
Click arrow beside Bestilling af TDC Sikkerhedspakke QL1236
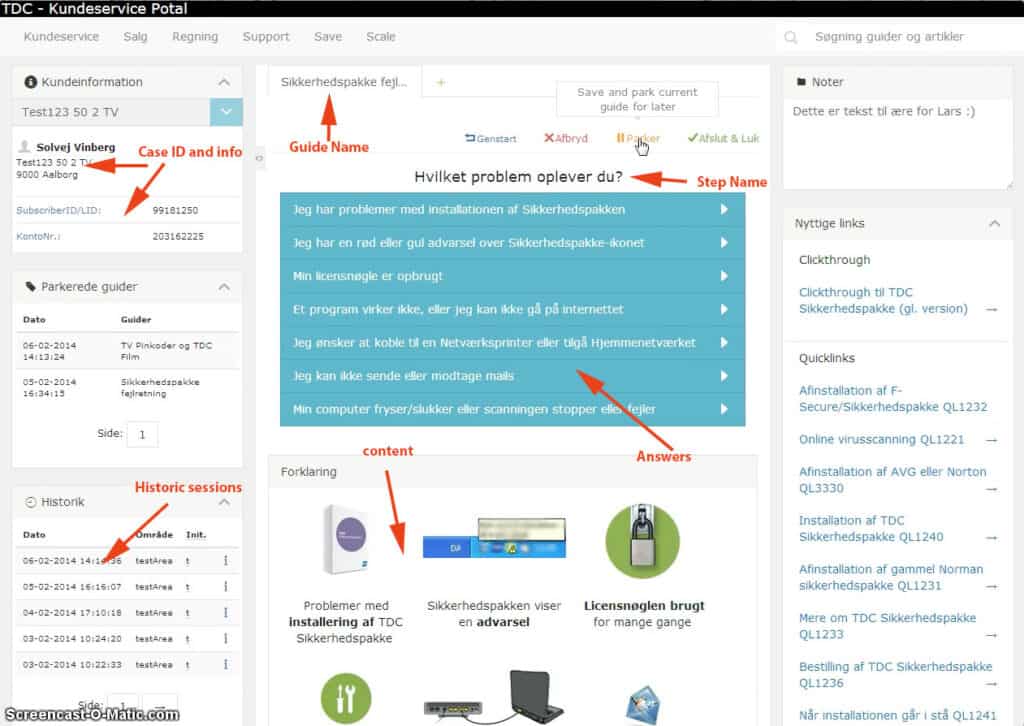992,684
